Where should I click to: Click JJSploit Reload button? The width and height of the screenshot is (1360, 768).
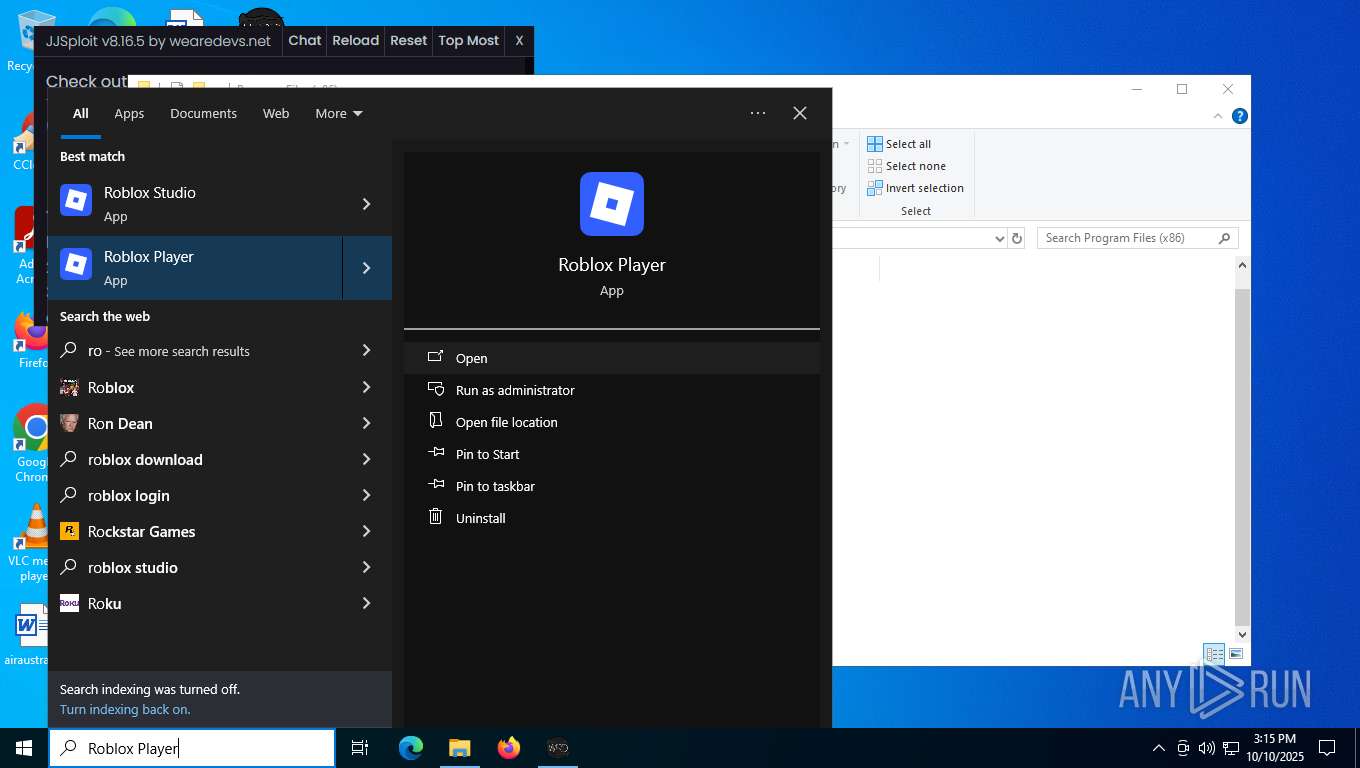pos(356,41)
